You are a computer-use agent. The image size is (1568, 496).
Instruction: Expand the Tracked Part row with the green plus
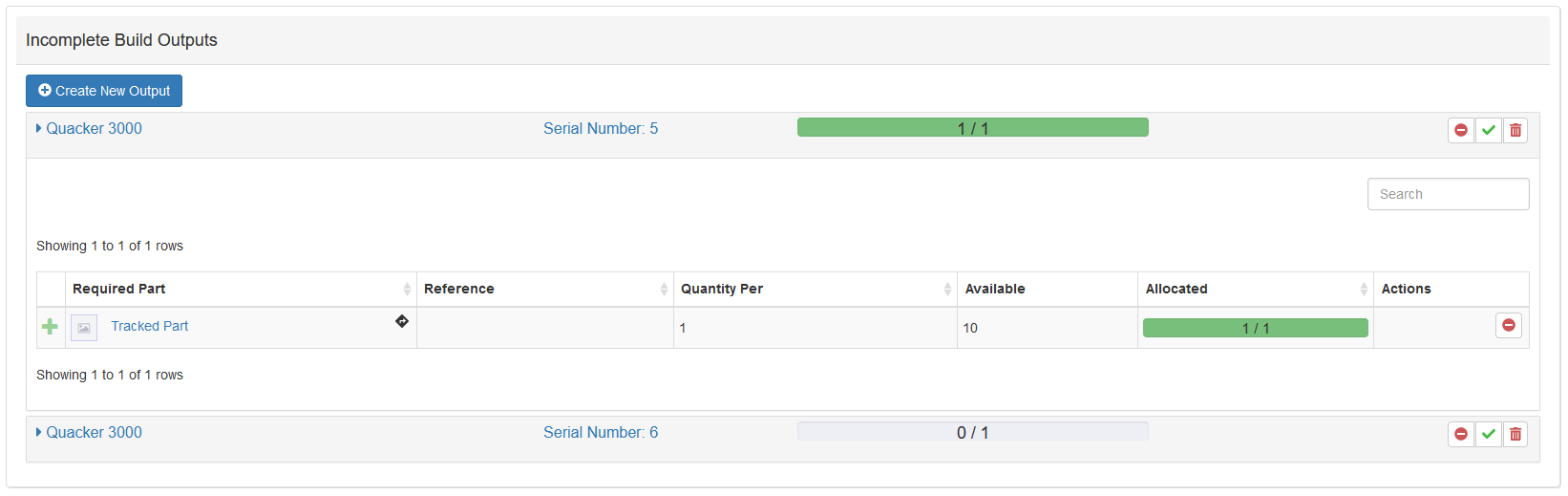[x=50, y=327]
